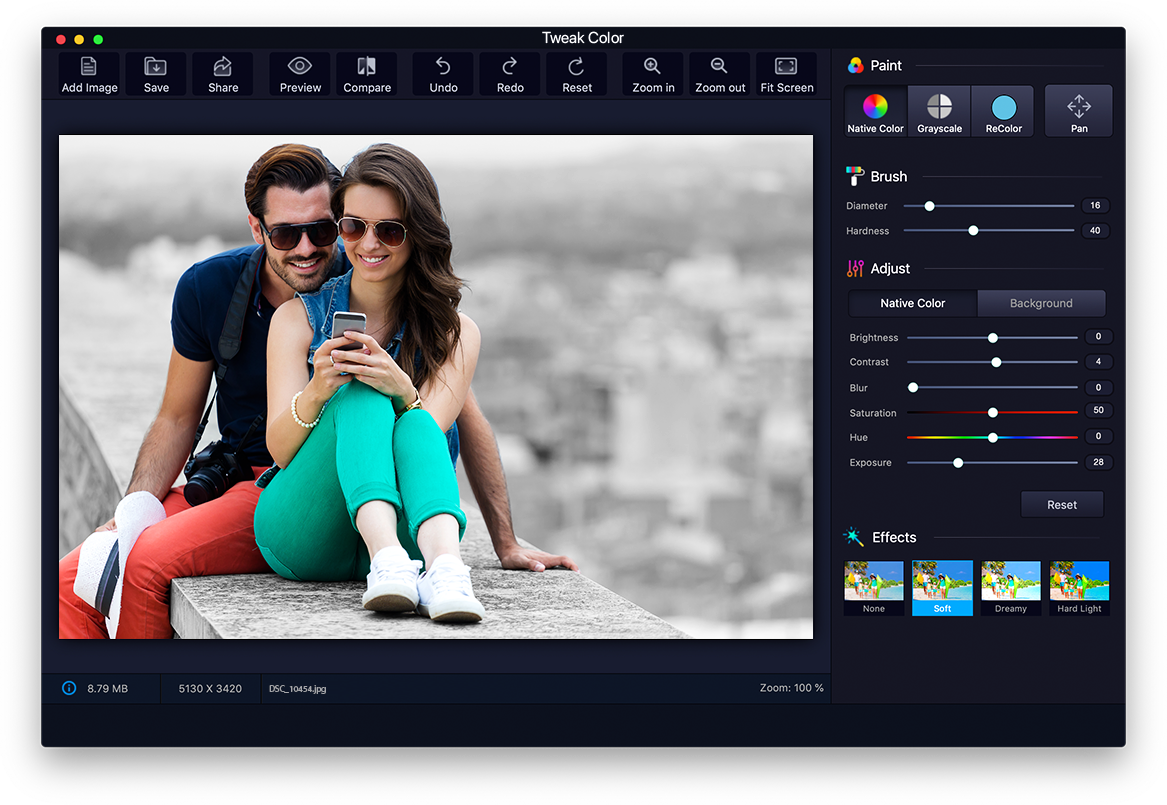Activate the Pan tool
The height and width of the screenshot is (805, 1167).
(x=1079, y=111)
